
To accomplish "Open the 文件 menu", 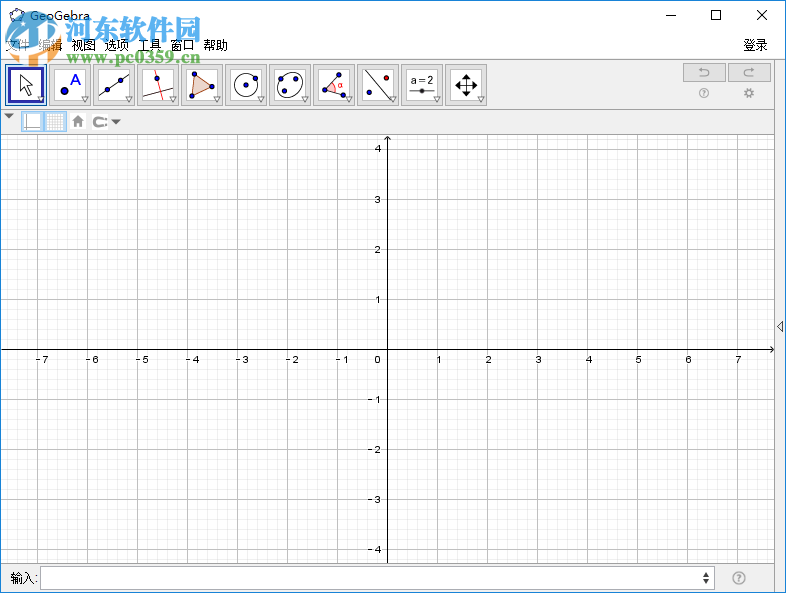I will [x=18, y=45].
